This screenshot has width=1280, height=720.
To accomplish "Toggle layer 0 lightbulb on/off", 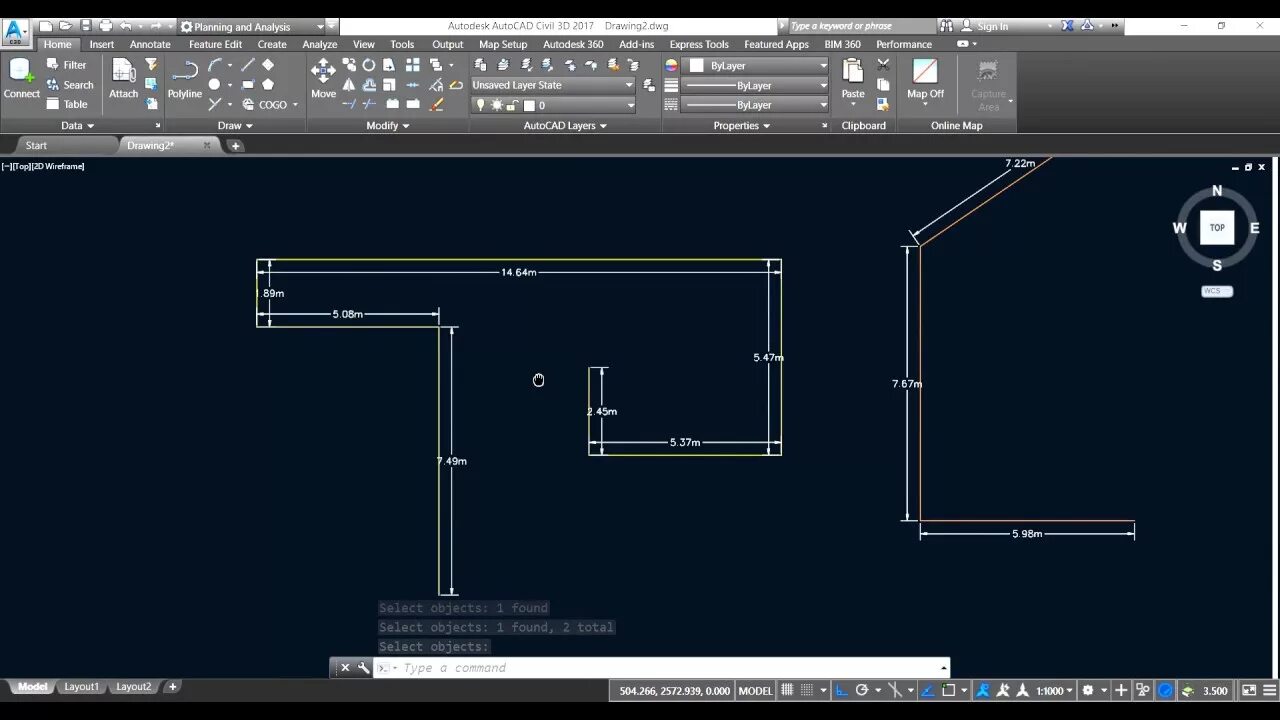I will click(480, 105).
